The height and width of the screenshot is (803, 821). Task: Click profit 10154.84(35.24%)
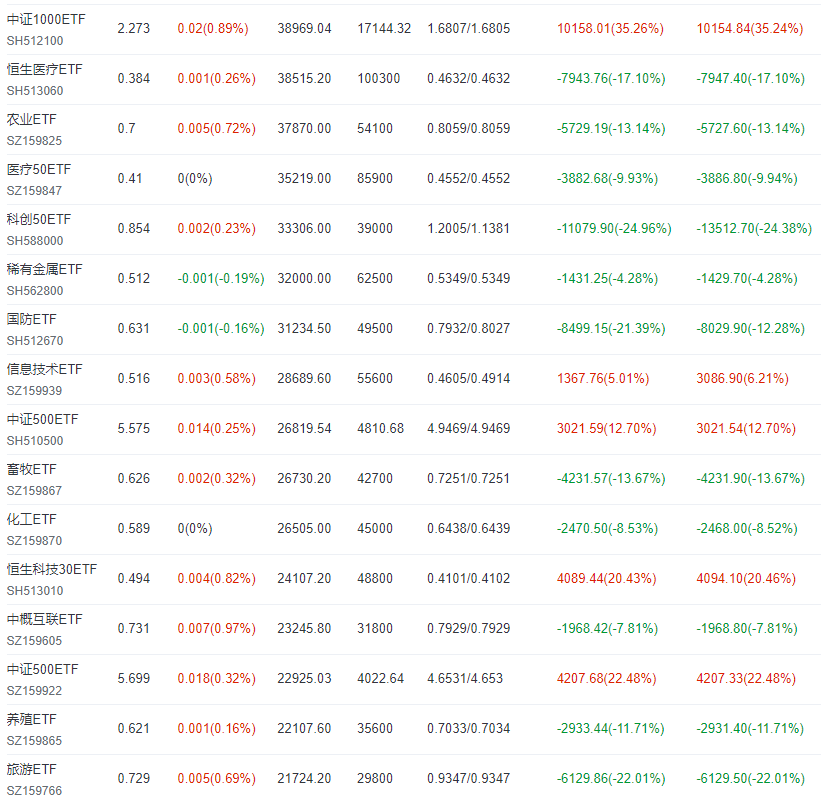749,28
